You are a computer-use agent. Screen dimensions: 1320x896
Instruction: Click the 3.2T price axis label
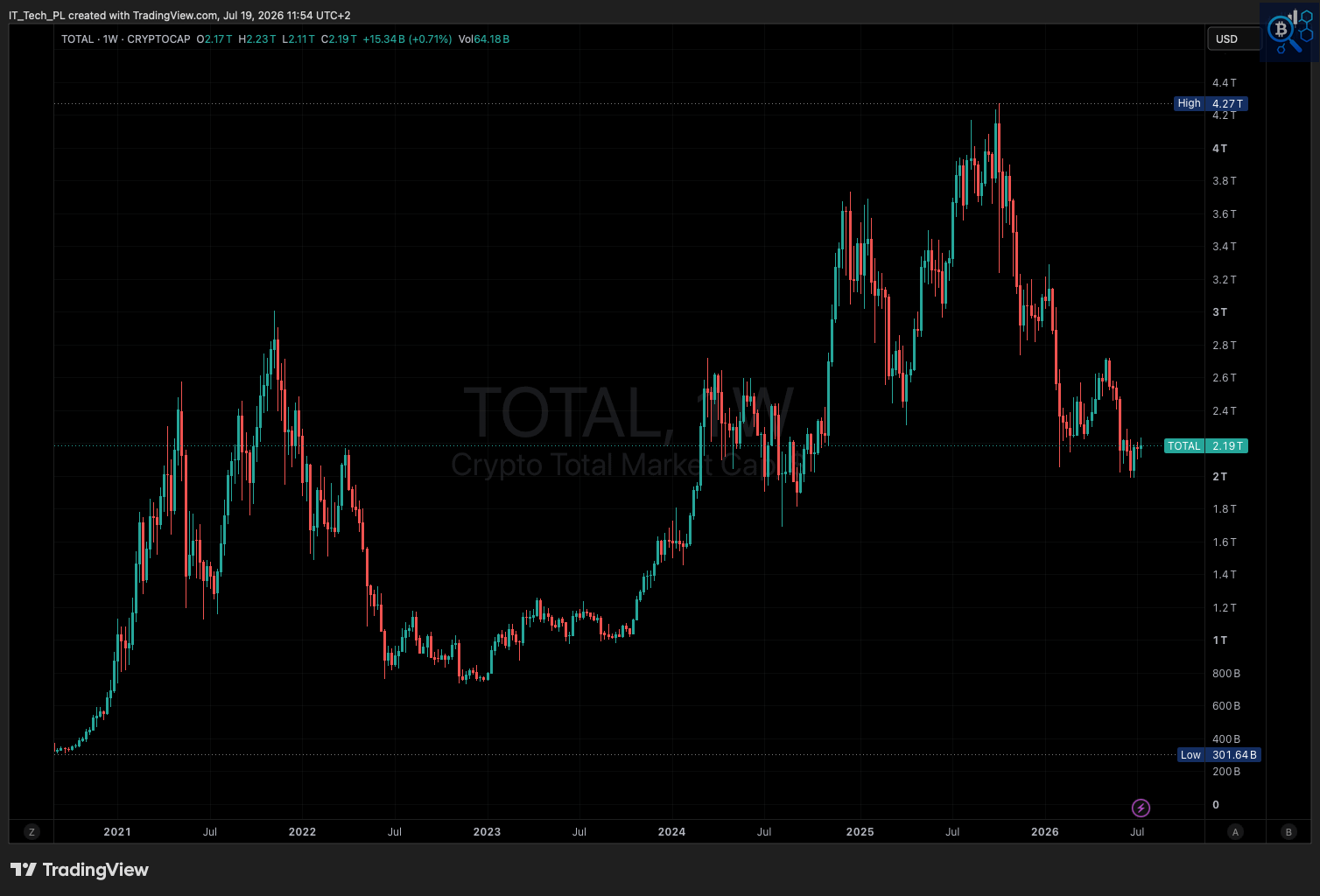[x=1225, y=280]
